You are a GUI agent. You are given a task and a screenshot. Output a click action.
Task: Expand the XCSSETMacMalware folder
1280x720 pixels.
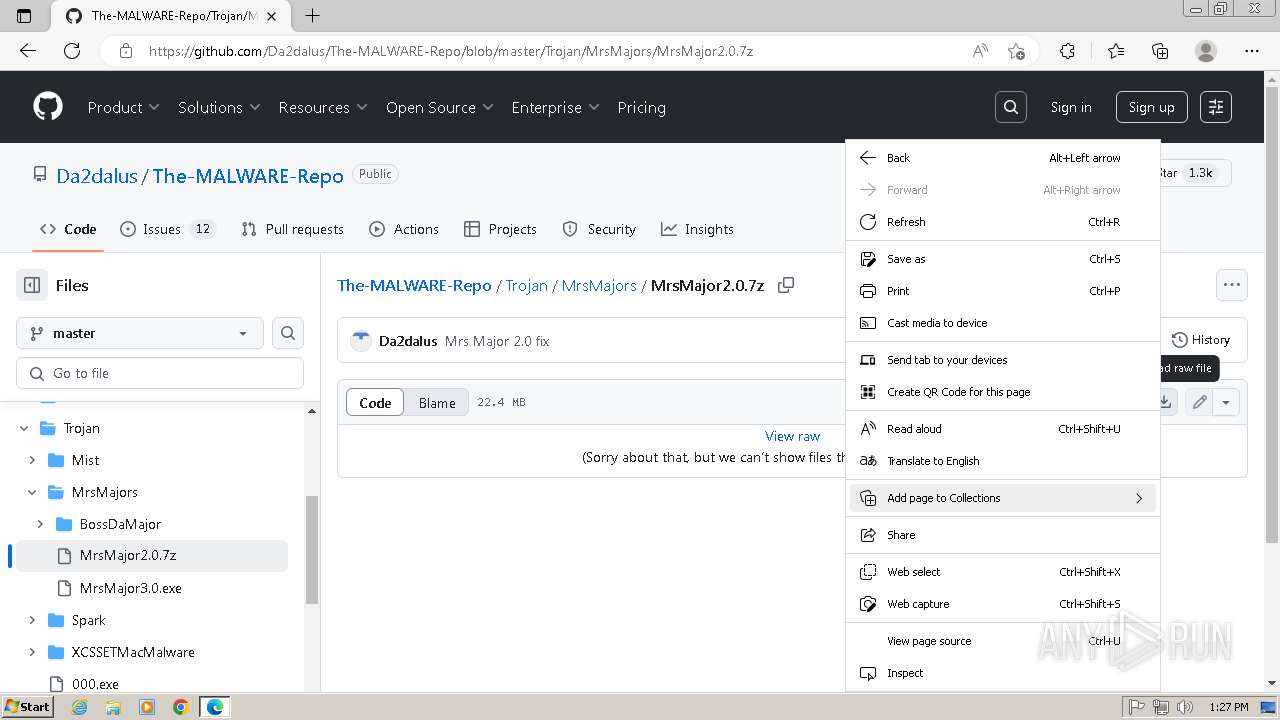pyautogui.click(x=32, y=652)
